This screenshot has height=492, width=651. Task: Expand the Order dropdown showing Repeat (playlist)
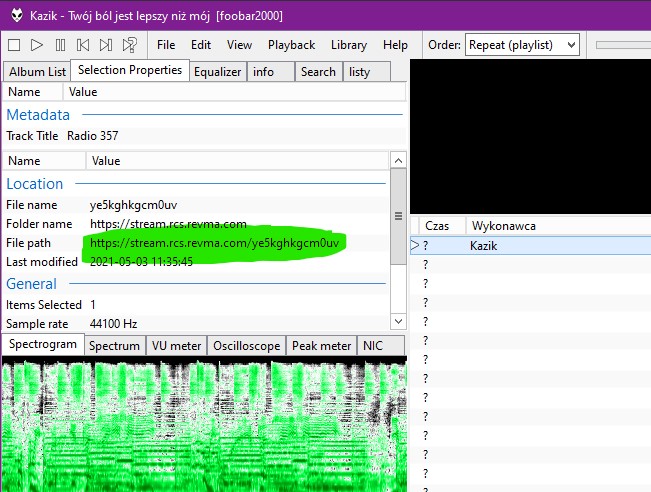point(522,44)
